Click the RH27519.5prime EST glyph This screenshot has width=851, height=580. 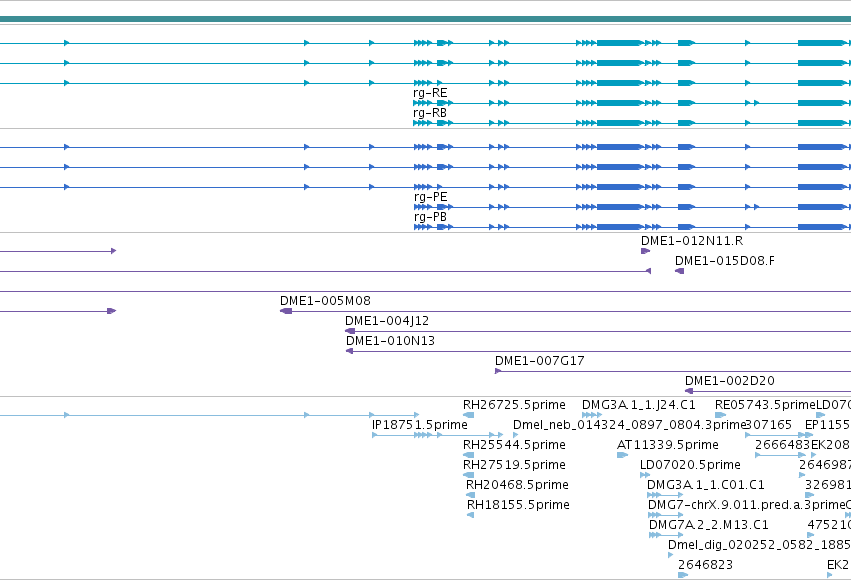click(468, 475)
